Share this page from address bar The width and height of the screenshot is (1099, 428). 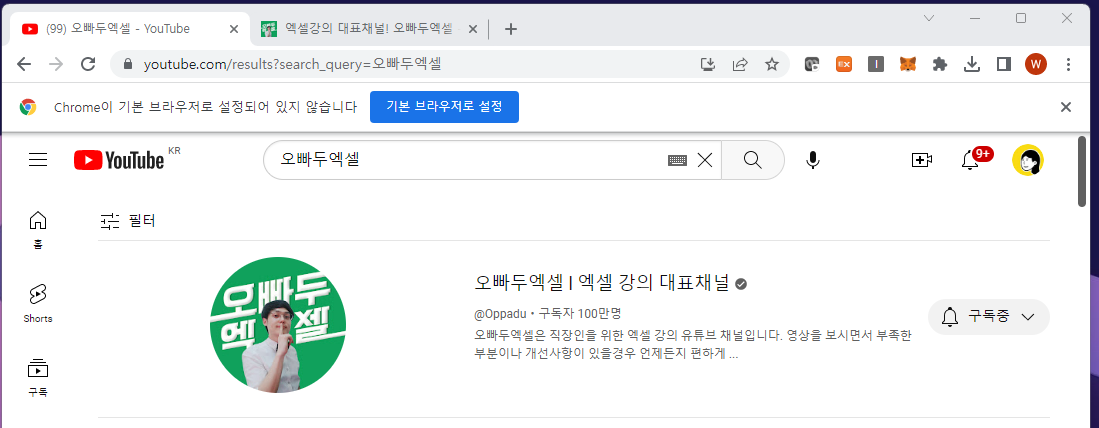point(740,64)
